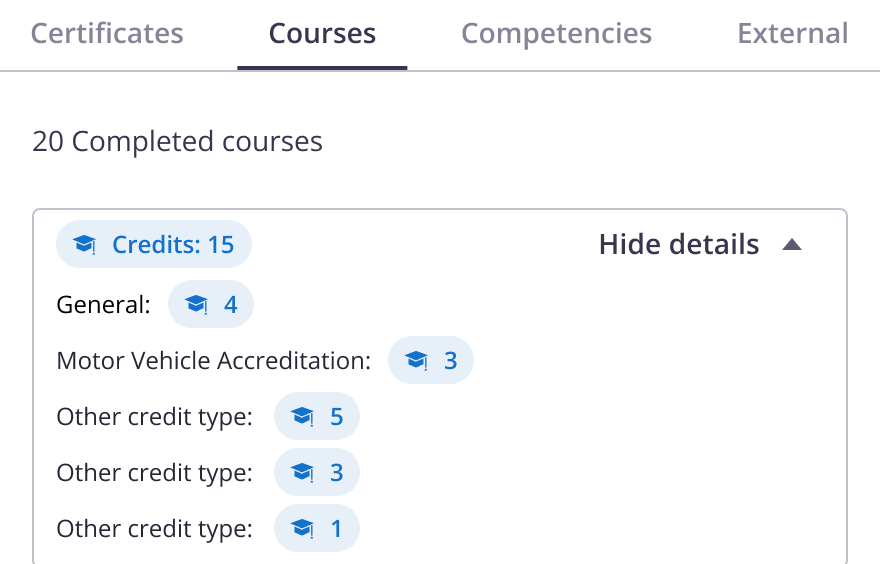This screenshot has height=564, width=880.
Task: Click cap icon next to Motor Vehicle Accreditation
Action: [417, 361]
